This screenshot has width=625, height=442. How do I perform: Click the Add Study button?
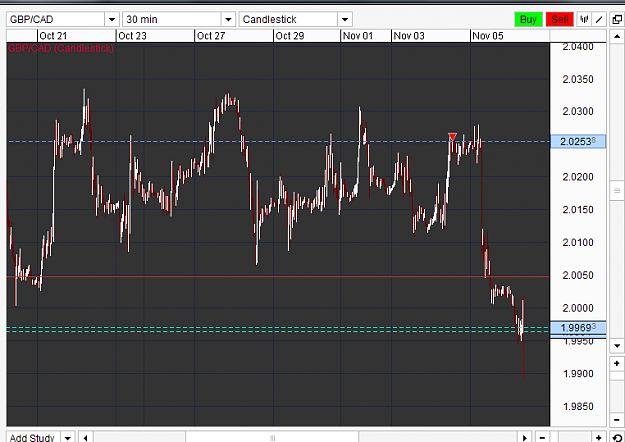pyautogui.click(x=33, y=437)
